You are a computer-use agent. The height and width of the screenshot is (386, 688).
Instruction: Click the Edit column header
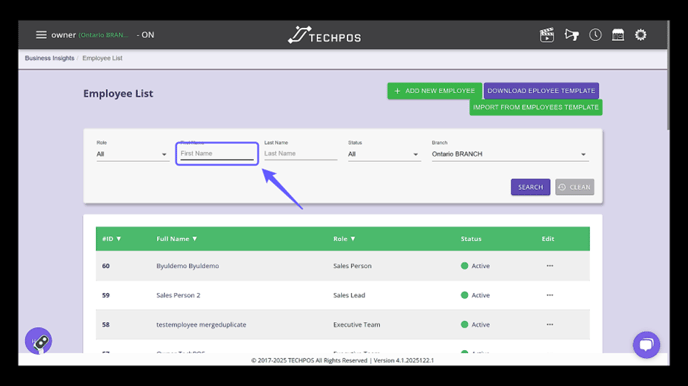(x=548, y=239)
